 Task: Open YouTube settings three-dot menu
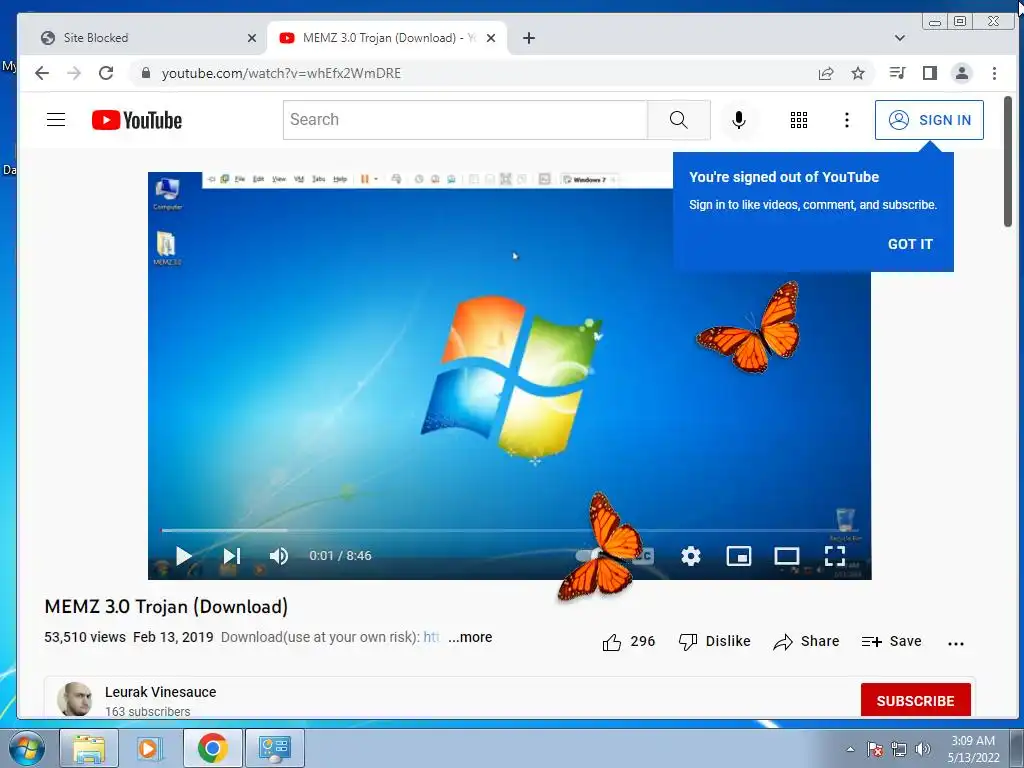[847, 120]
